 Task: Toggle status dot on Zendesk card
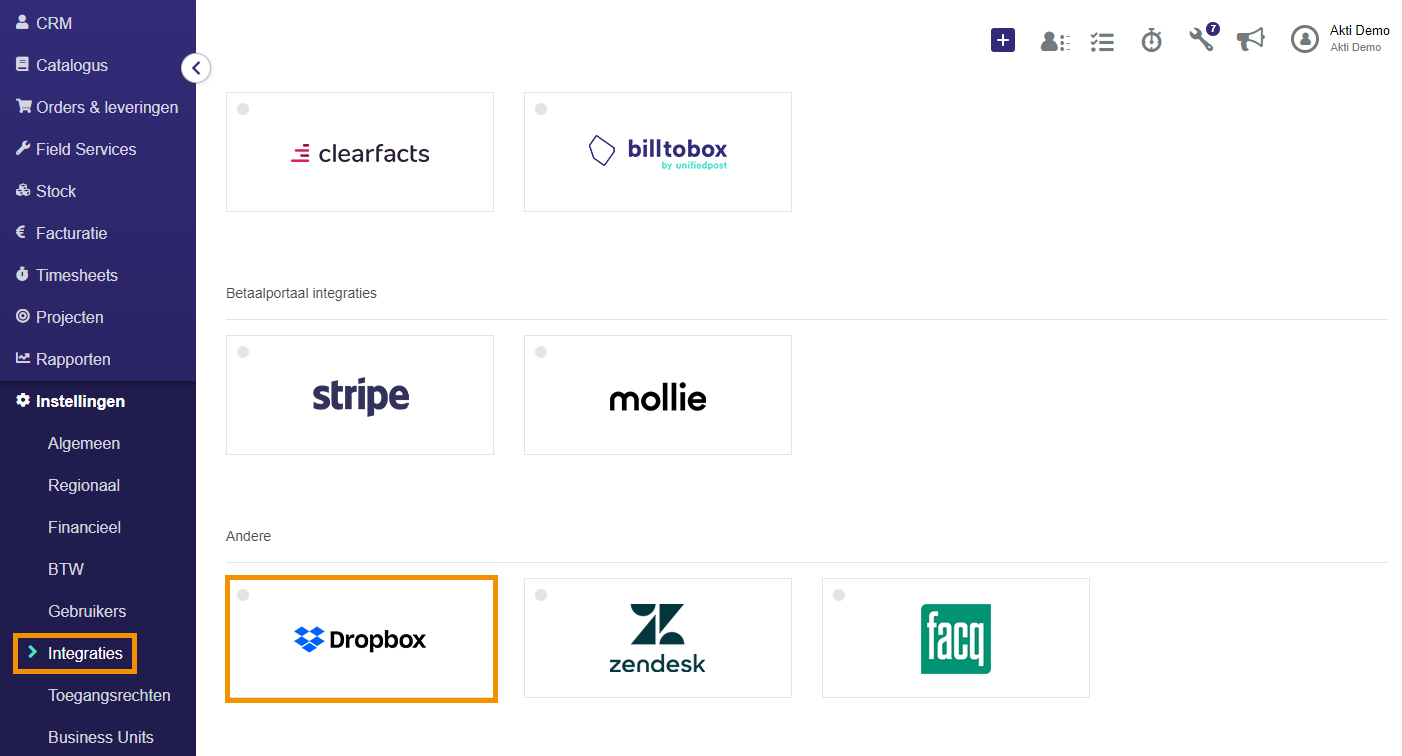tap(541, 595)
